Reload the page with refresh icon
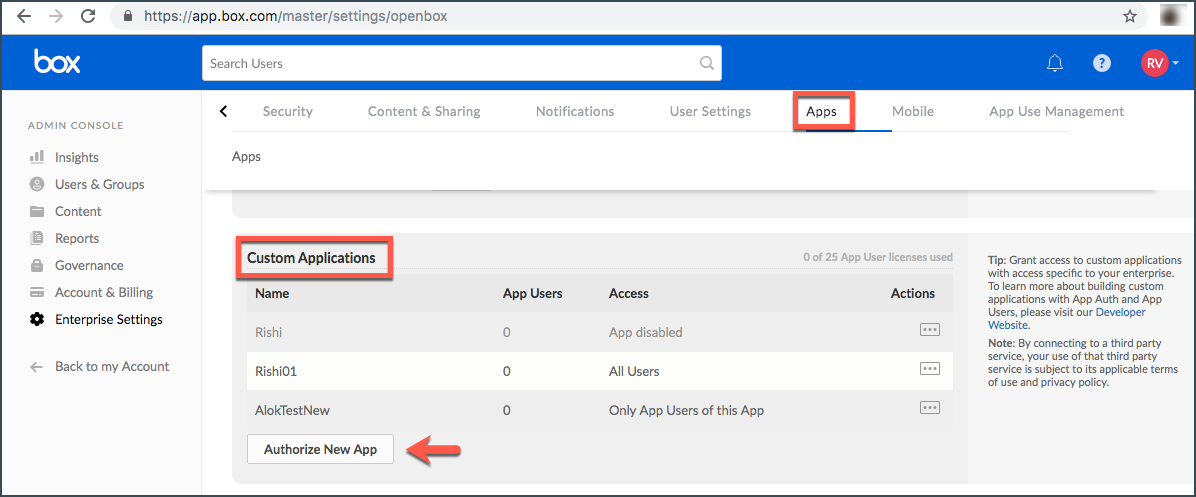 click(x=88, y=16)
